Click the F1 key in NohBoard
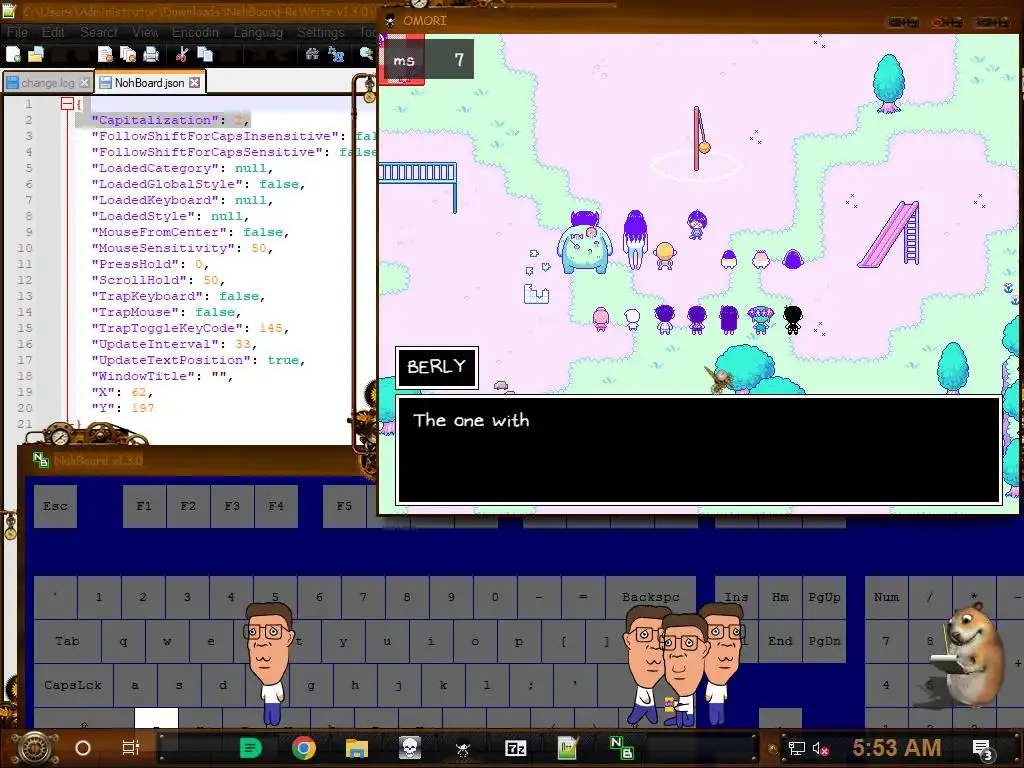 144,506
